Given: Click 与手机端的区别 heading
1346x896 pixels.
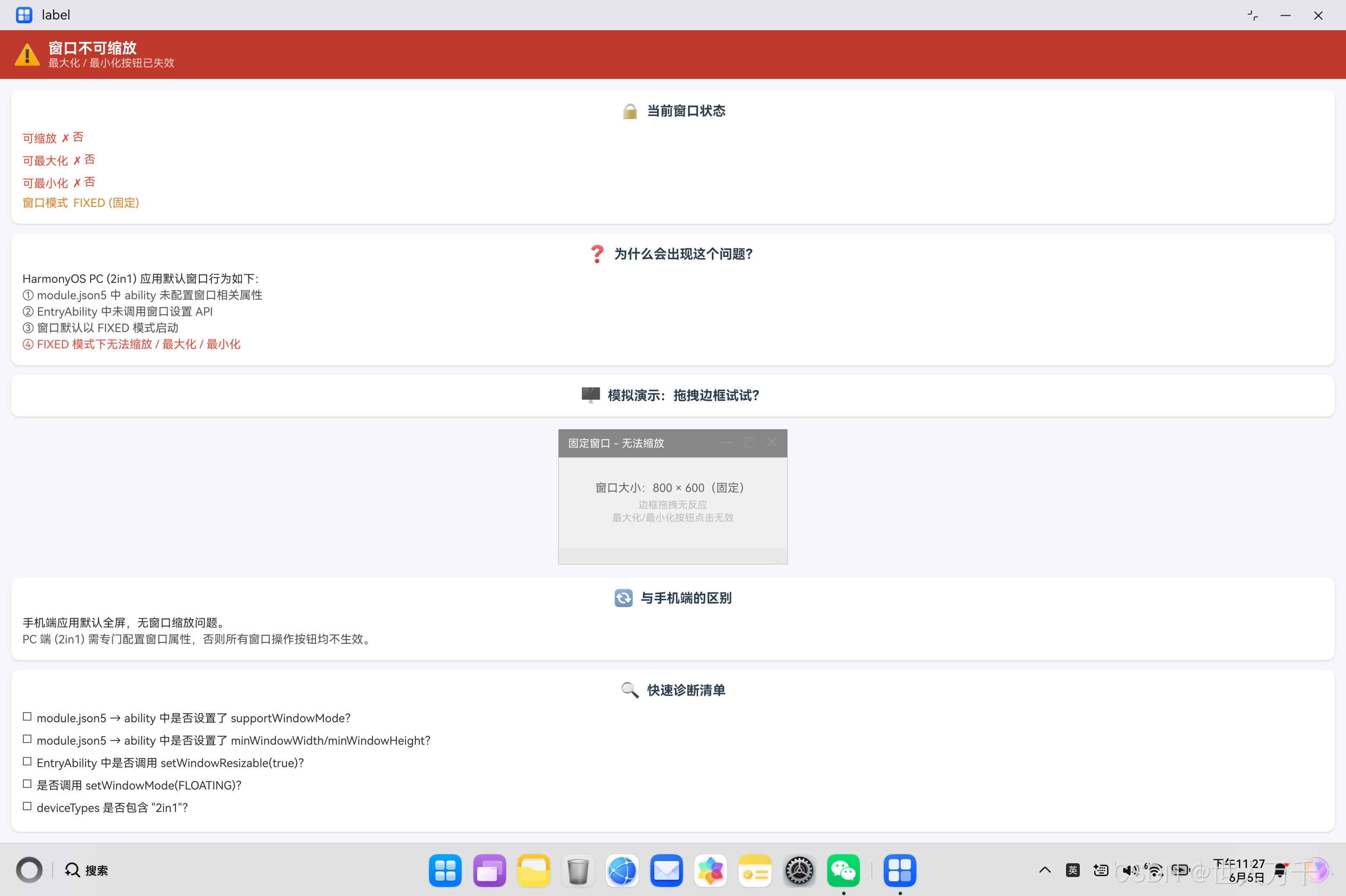Looking at the screenshot, I should point(686,598).
